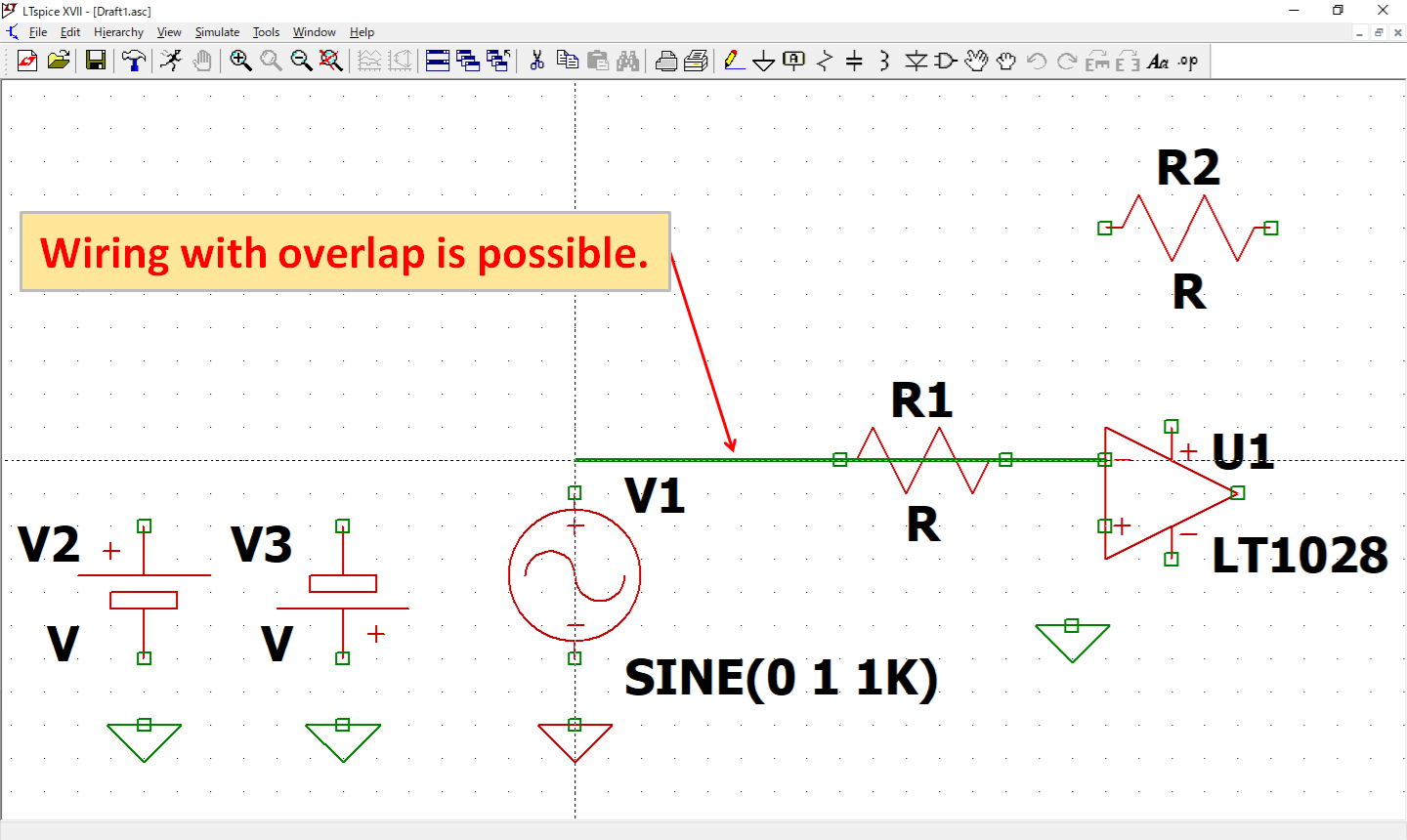Print schematic with printer icon
Screen dimensions: 1407x840
[697, 61]
